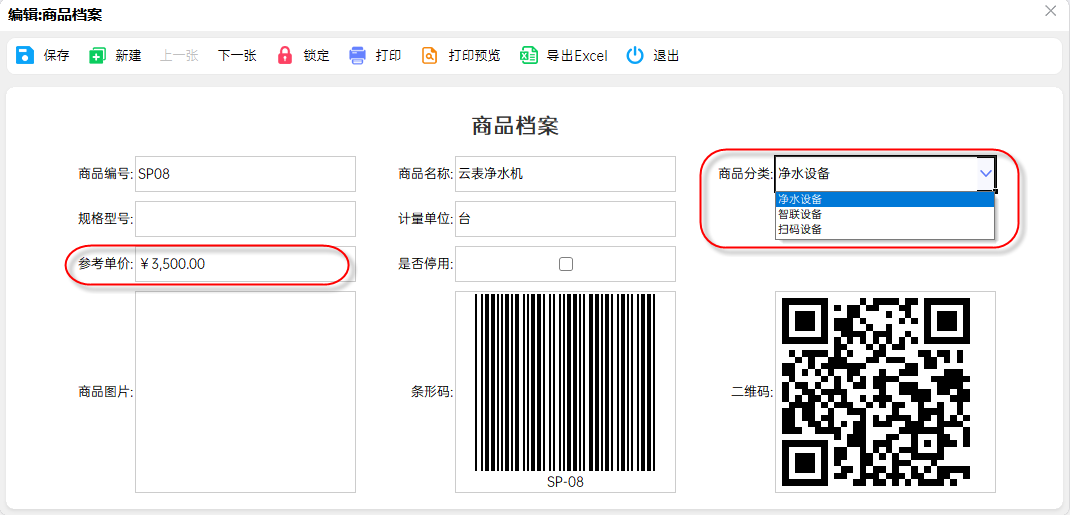
Task: Click the empty 规格型号 input field
Action: [x=246, y=219]
